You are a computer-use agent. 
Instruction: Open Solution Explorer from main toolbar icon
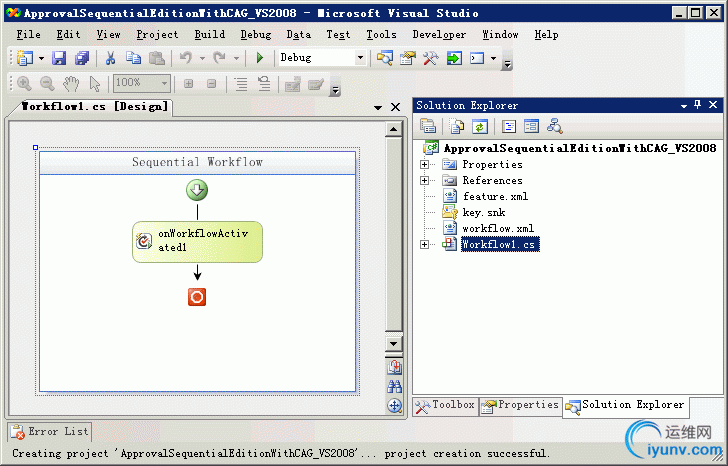[384, 58]
